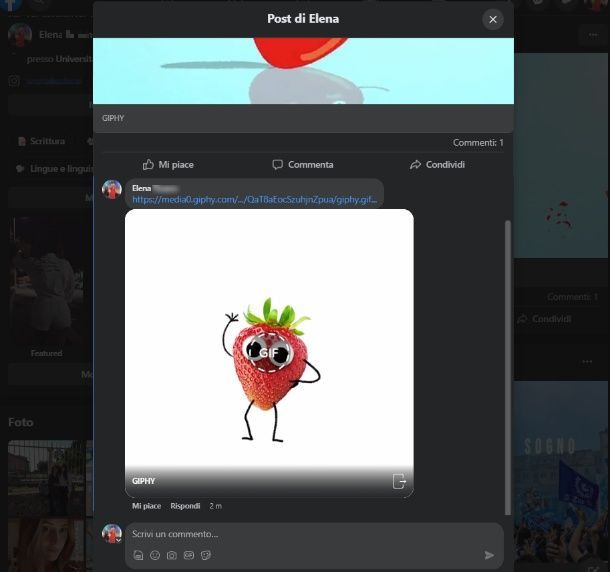Viewport: 610px width, 572px height.
Task: Click the GIPHY source label under post image
Action: [x=113, y=118]
